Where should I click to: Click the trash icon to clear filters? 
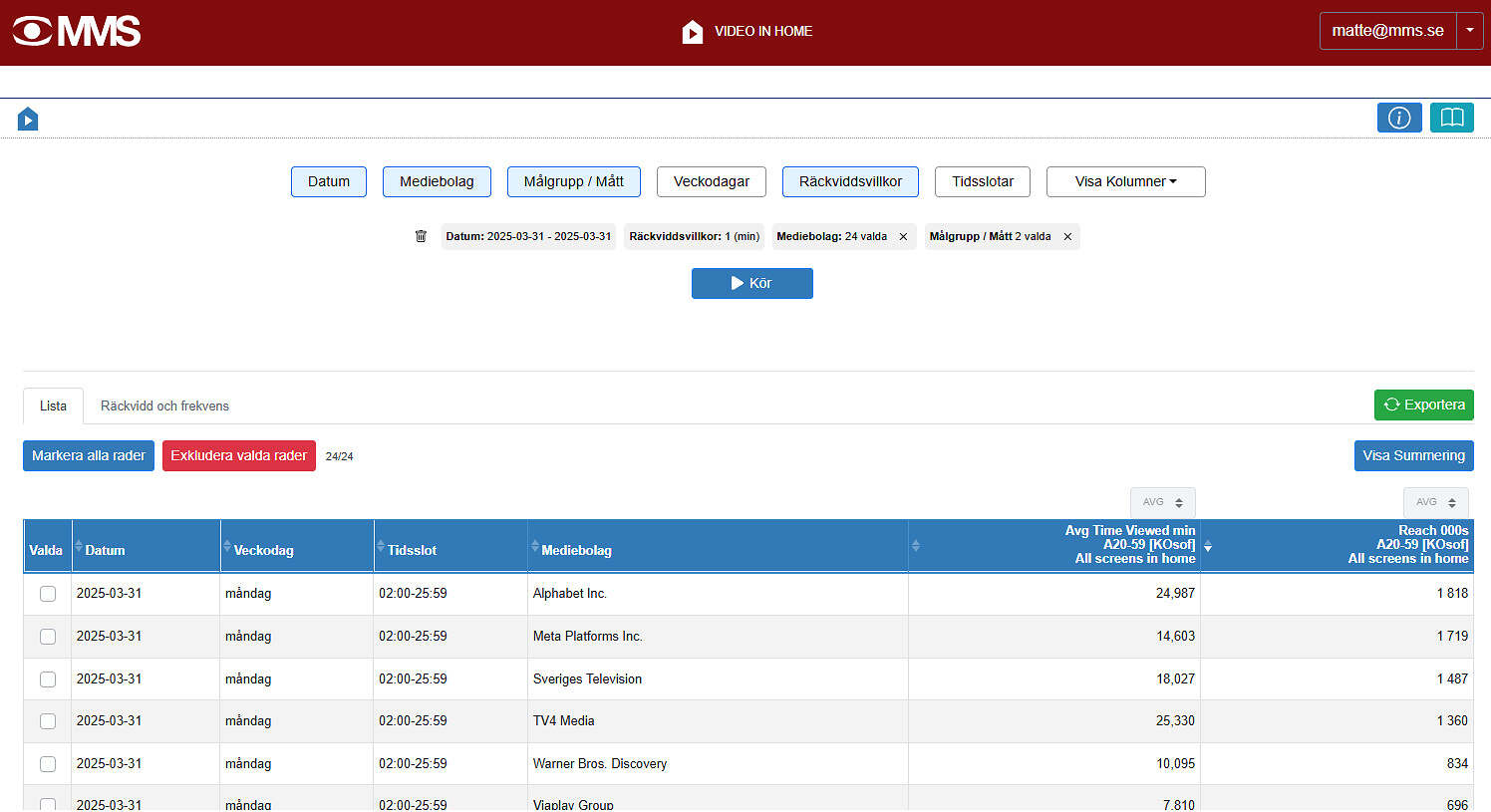(421, 236)
